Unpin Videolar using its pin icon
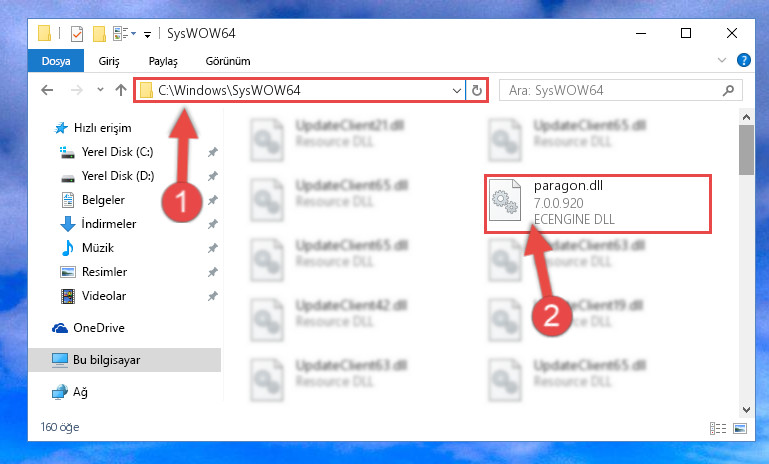Screen dimensions: 769x464 (212, 296)
